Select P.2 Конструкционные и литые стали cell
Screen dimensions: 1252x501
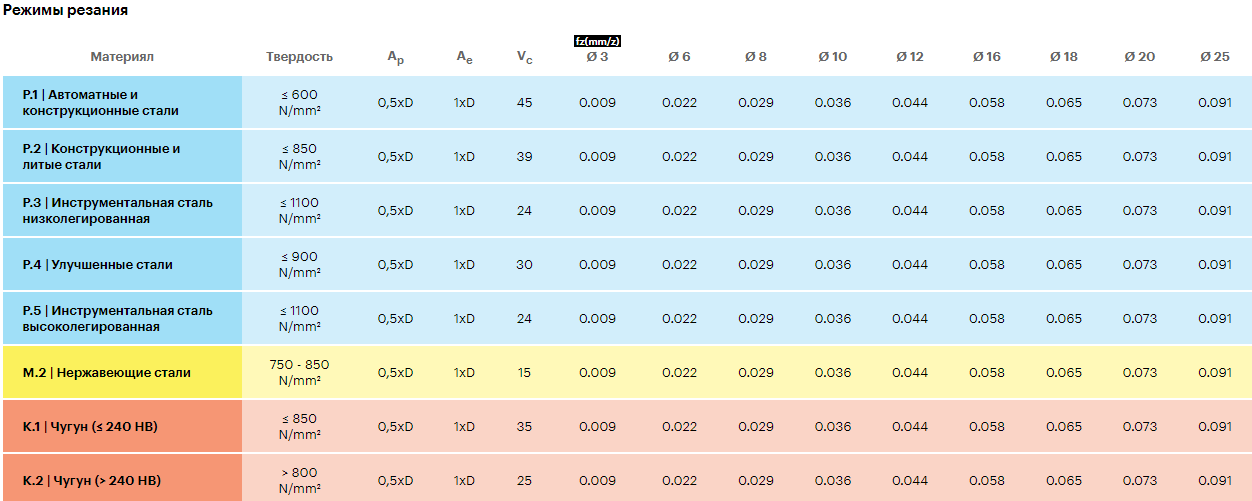tap(122, 156)
